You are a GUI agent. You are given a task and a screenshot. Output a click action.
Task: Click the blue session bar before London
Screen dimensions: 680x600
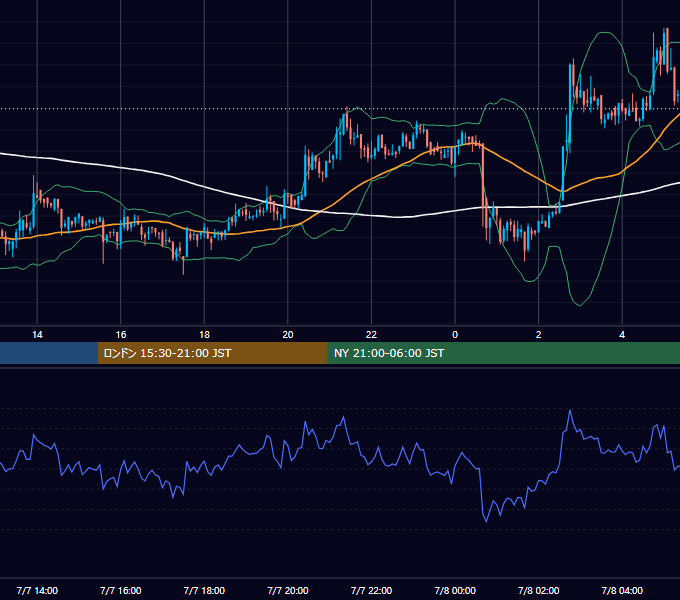coord(49,353)
